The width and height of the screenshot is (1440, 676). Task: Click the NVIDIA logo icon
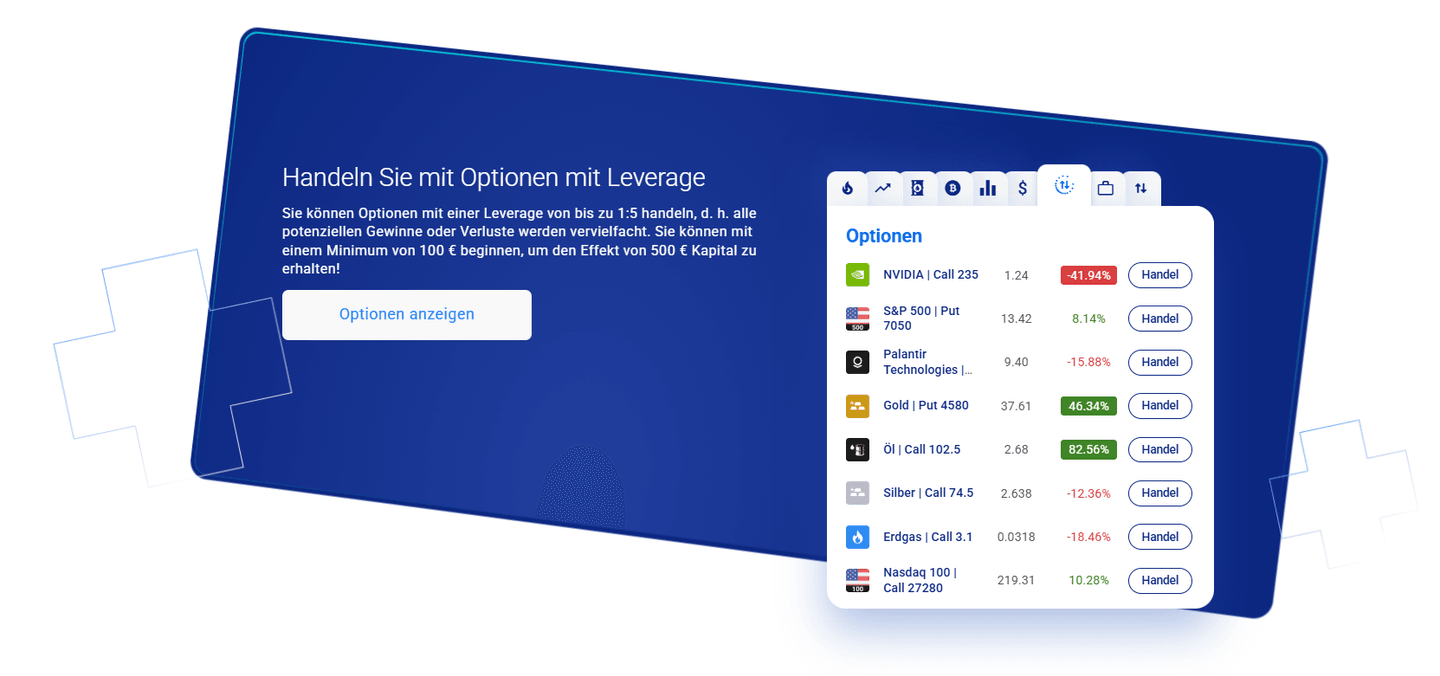857,275
